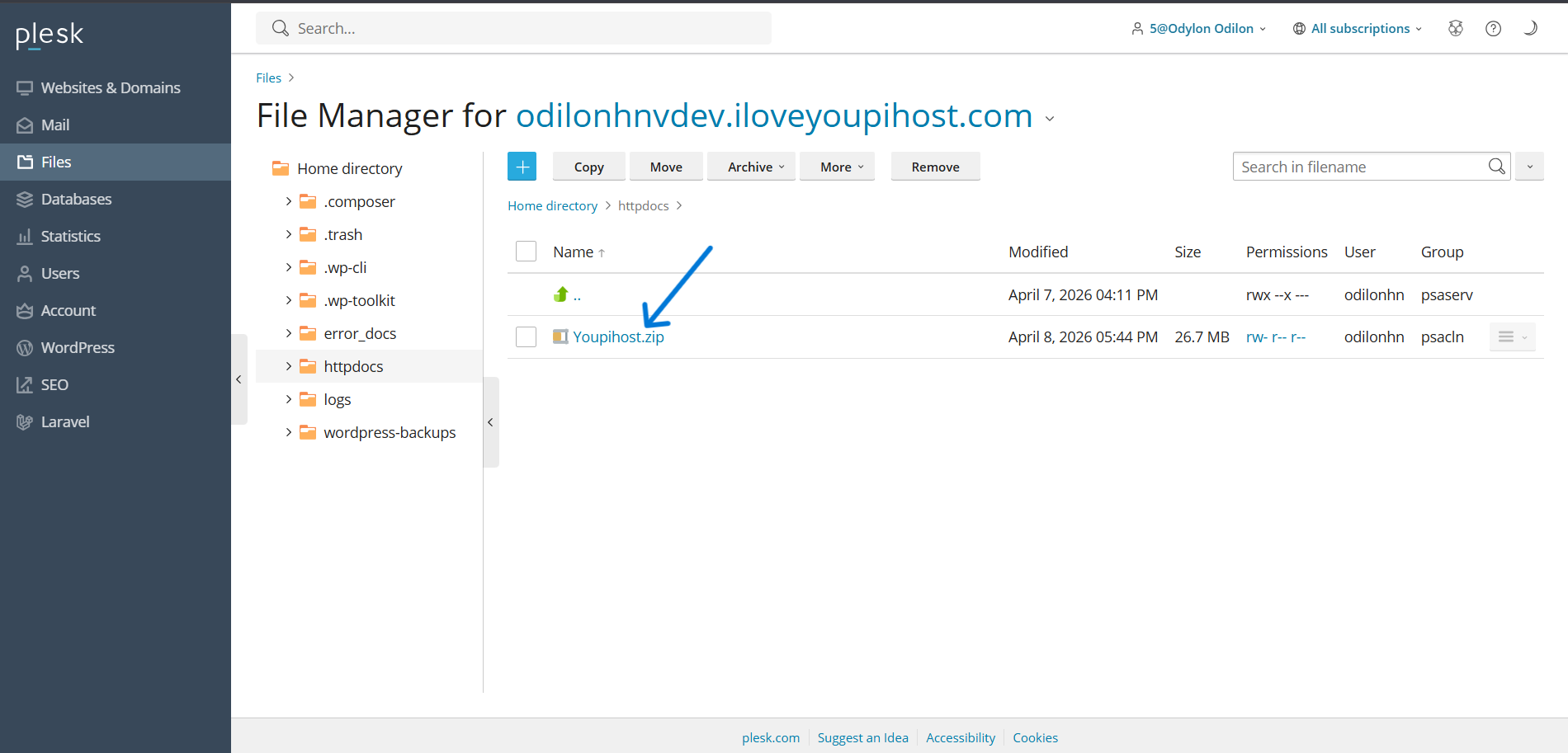Click the icon left of the help button
The height and width of the screenshot is (753, 1568).
[1456, 28]
